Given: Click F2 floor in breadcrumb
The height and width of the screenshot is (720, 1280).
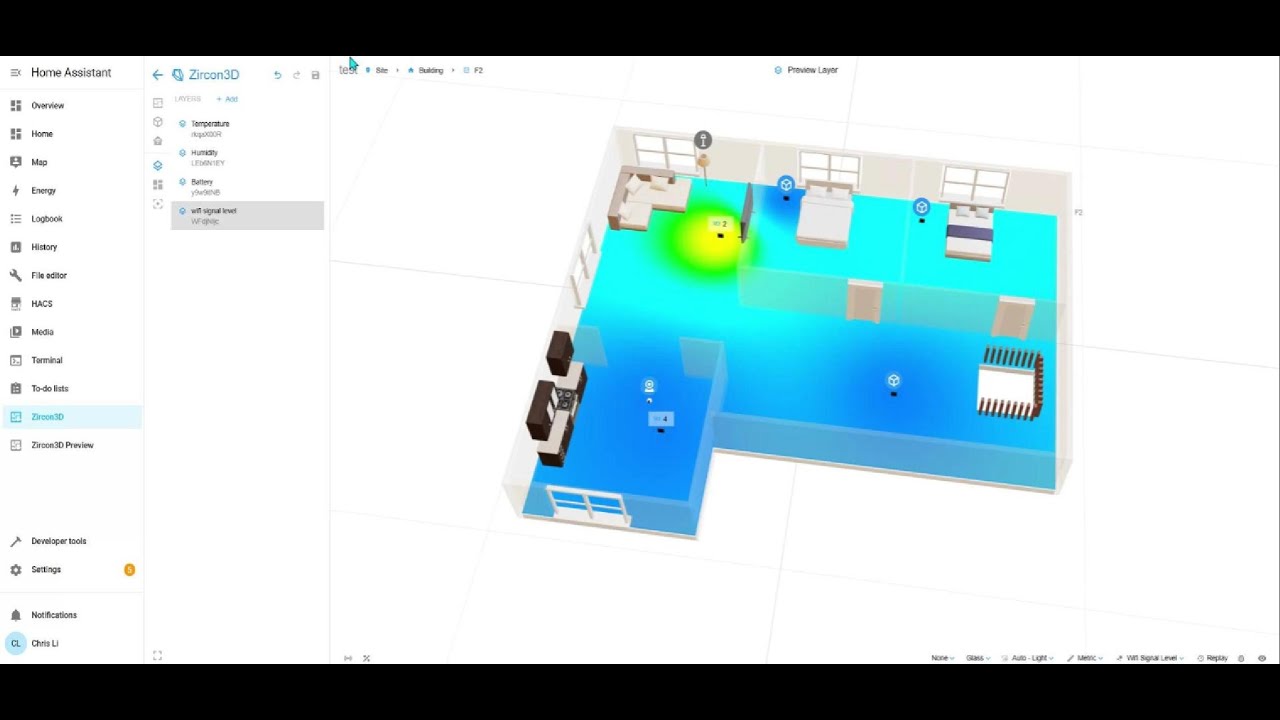Looking at the screenshot, I should tap(473, 70).
